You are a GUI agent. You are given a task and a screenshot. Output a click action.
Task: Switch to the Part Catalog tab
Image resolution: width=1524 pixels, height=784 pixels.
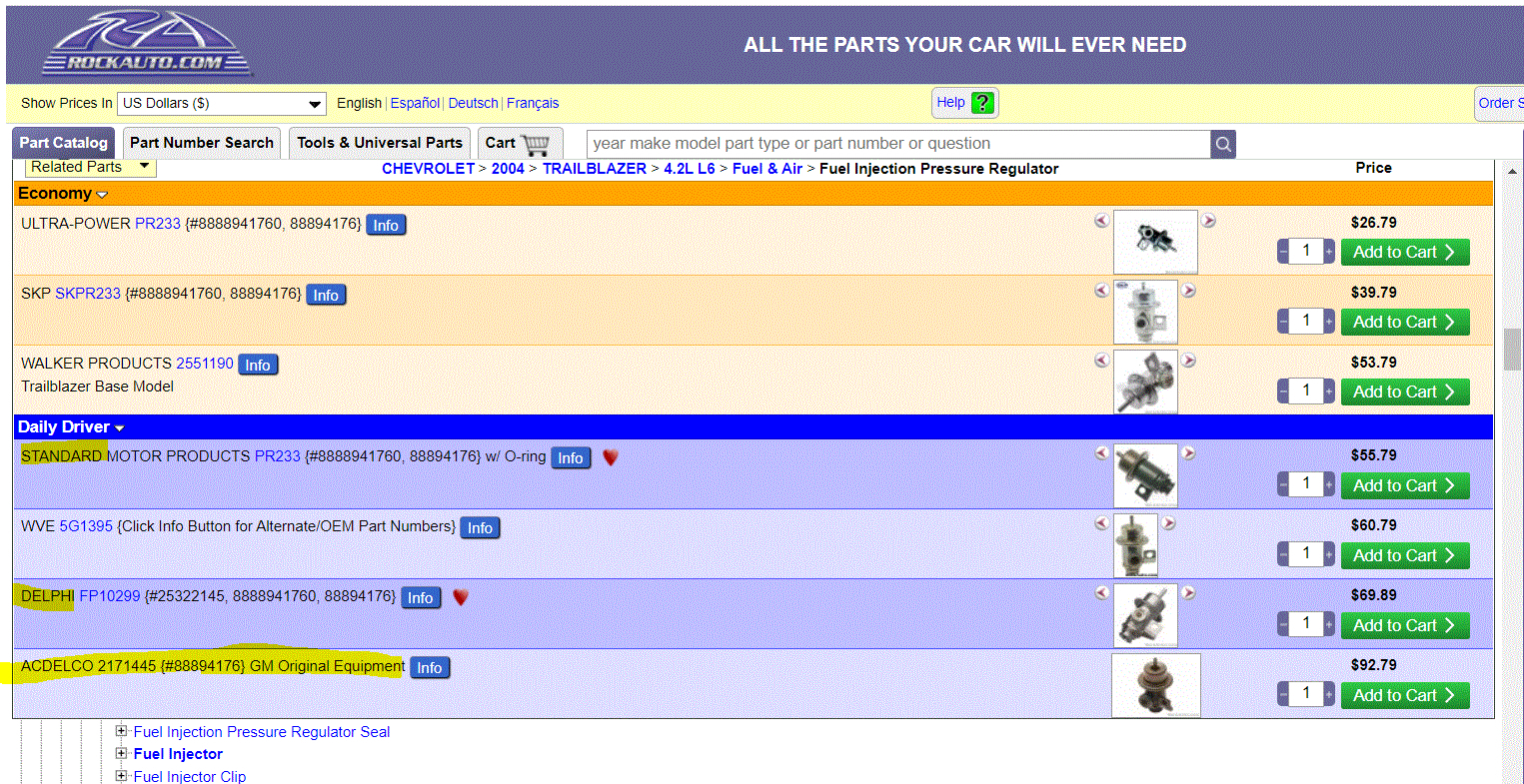coord(63,143)
